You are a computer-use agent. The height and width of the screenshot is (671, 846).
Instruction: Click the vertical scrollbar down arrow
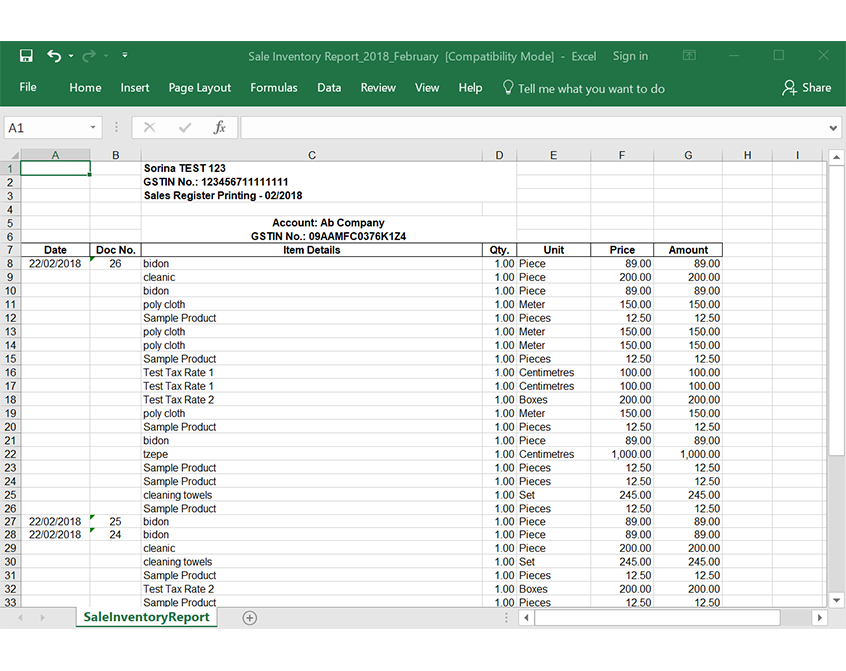[x=837, y=601]
